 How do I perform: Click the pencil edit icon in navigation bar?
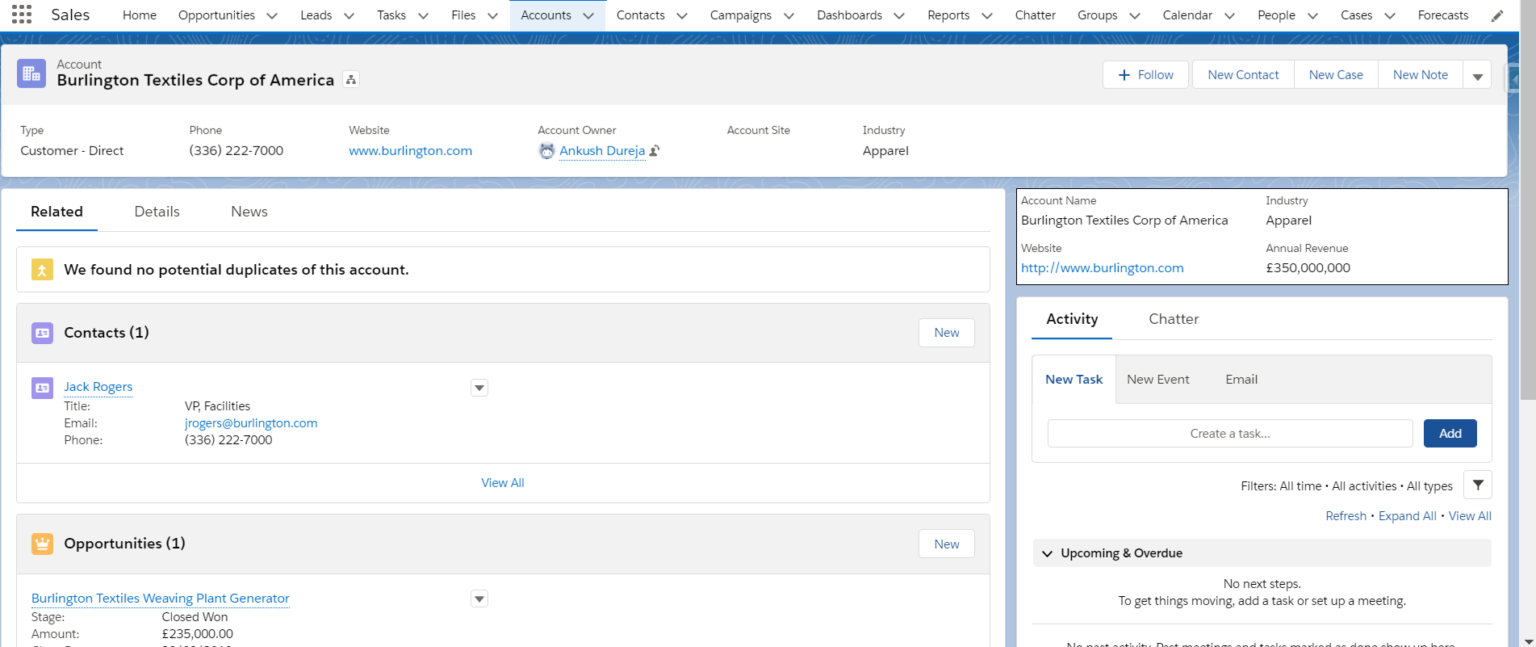coord(1496,16)
